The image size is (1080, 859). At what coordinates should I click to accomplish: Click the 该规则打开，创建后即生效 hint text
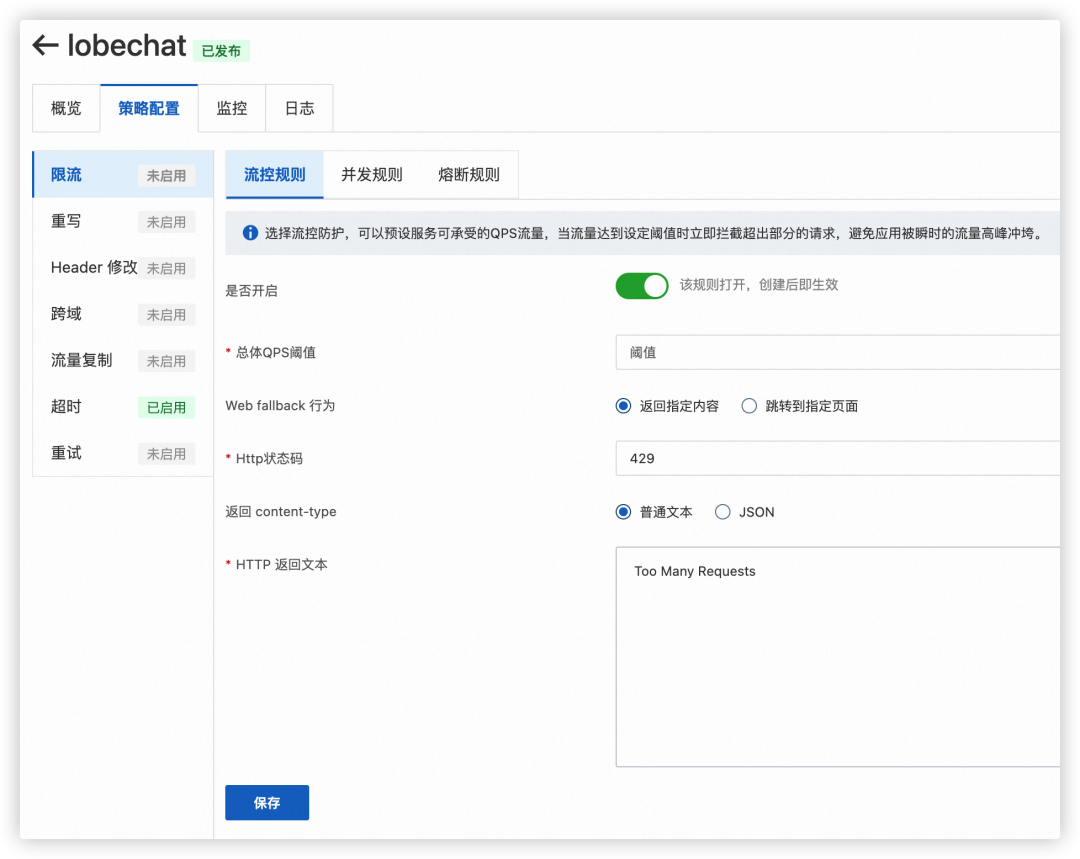(x=759, y=284)
